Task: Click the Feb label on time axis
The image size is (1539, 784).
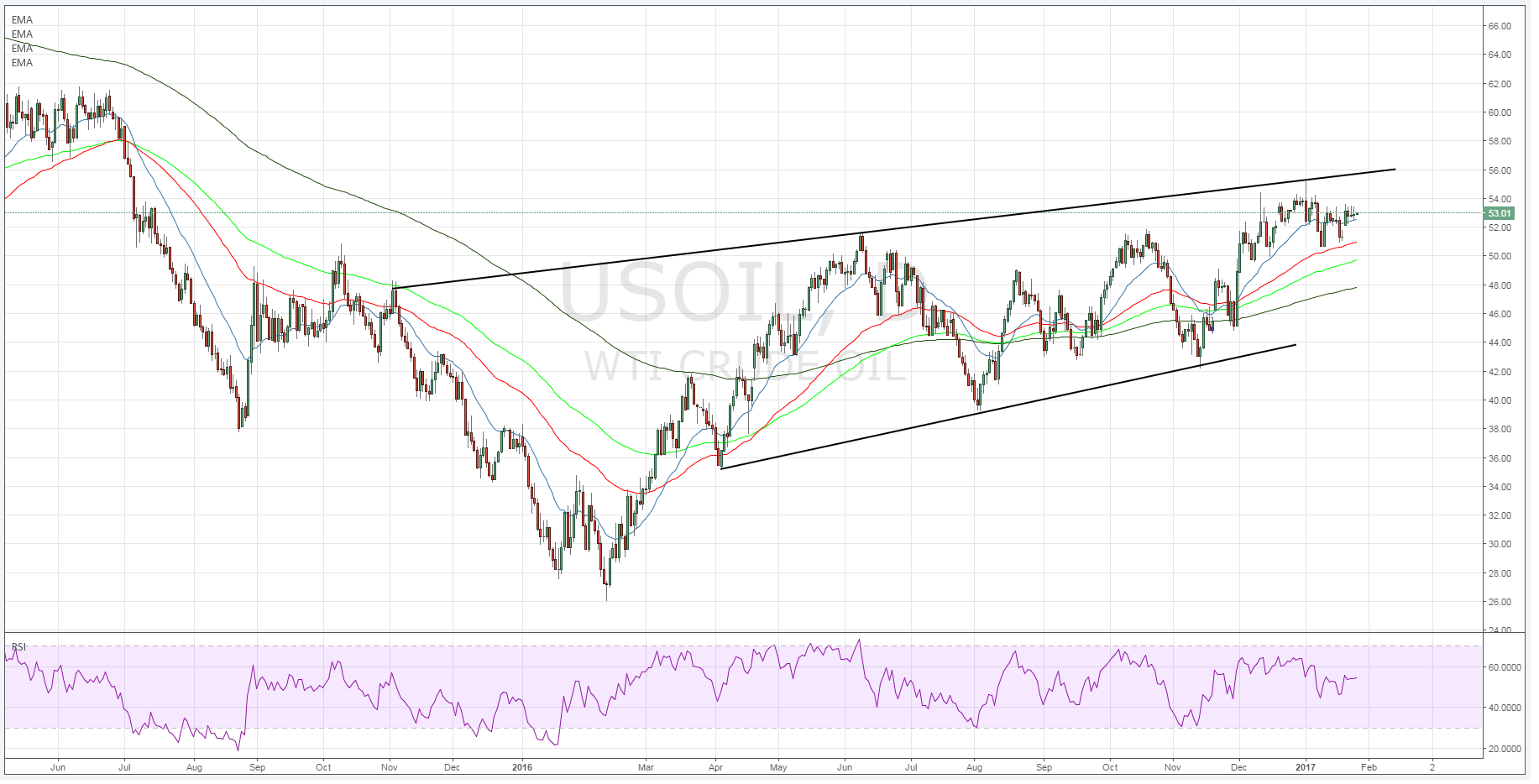Action: tap(1369, 767)
